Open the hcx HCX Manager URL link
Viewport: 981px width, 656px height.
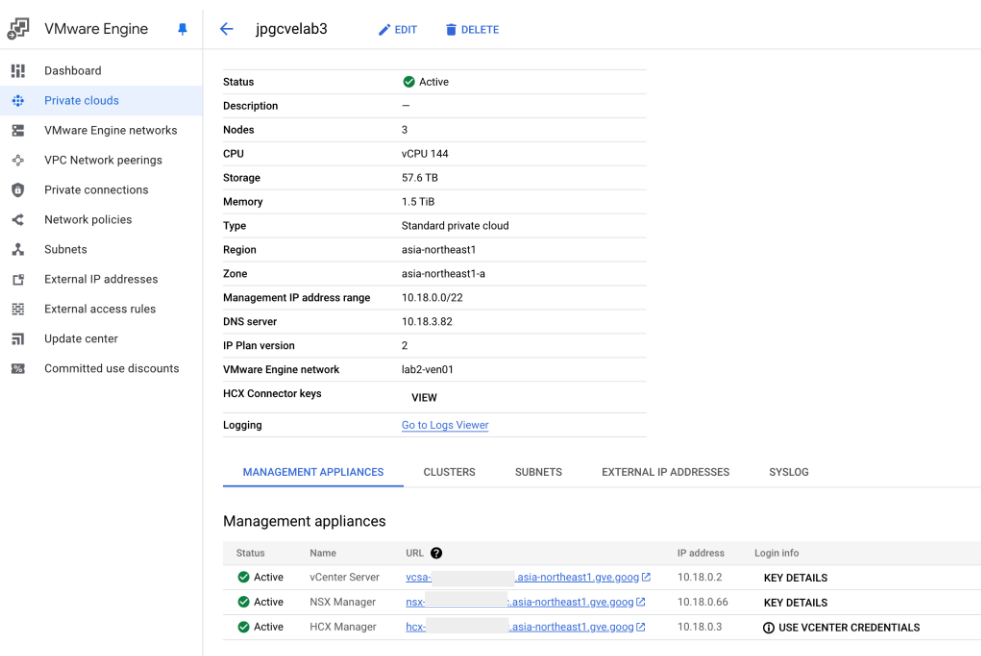coord(526,627)
